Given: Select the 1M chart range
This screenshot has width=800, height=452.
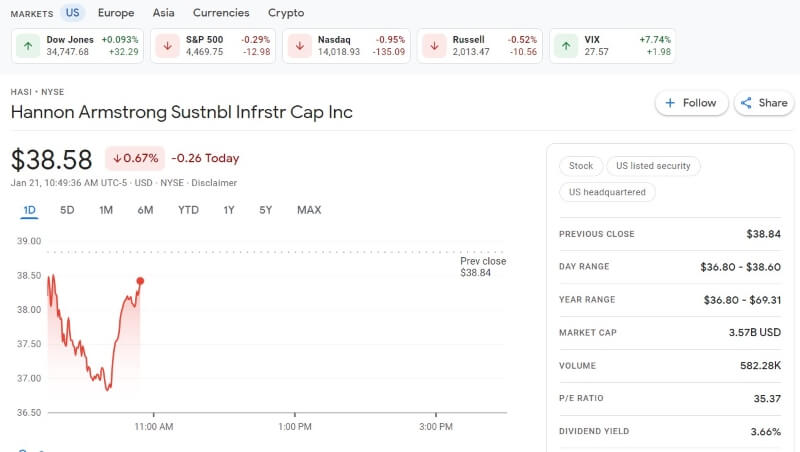Looking at the screenshot, I should [106, 210].
